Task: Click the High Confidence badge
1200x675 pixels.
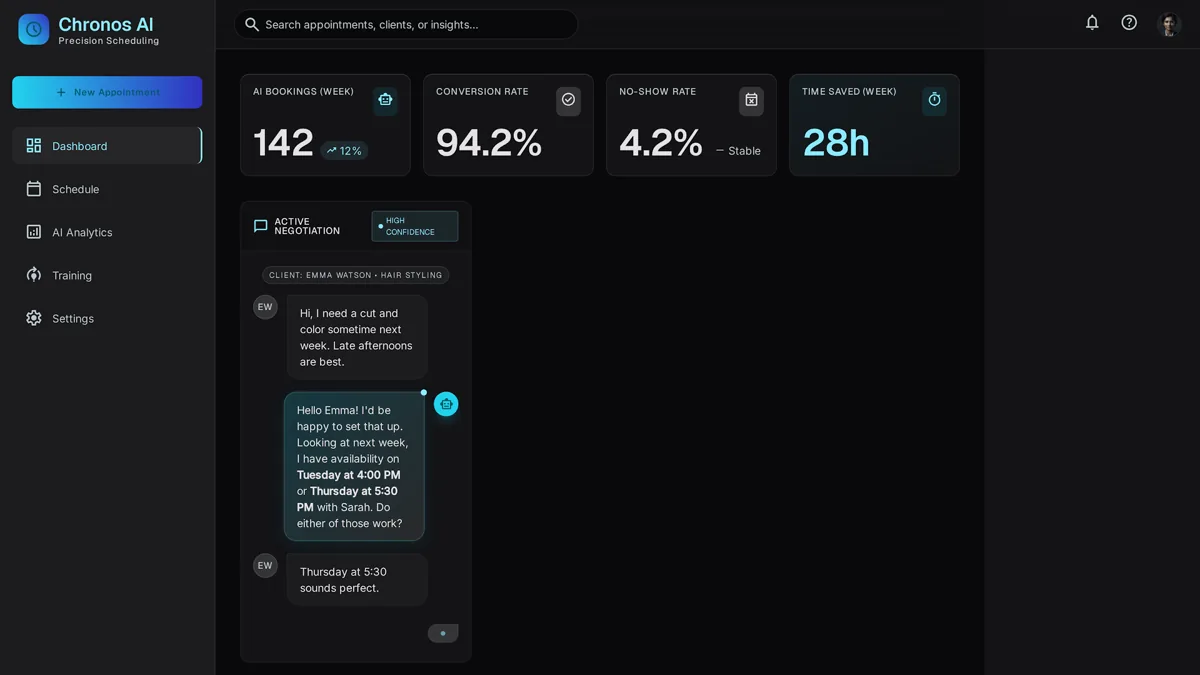Action: coord(415,226)
